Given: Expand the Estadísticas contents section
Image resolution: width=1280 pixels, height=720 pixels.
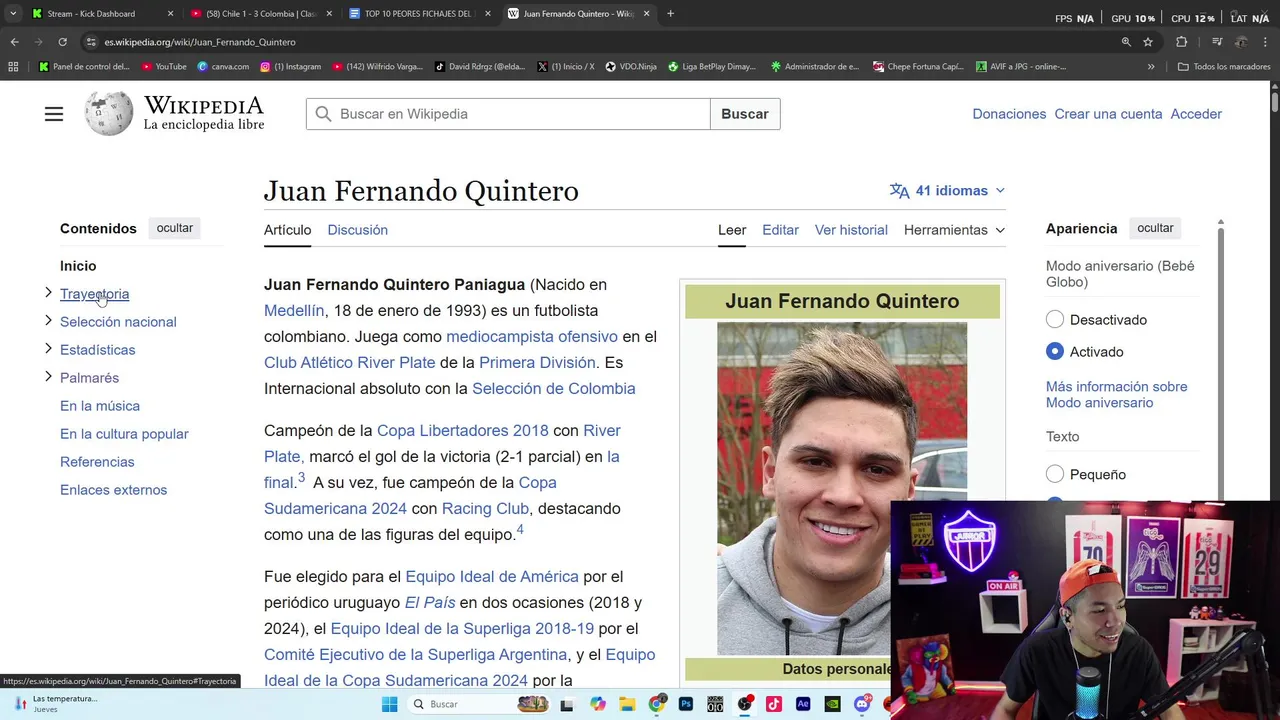Looking at the screenshot, I should click(48, 349).
